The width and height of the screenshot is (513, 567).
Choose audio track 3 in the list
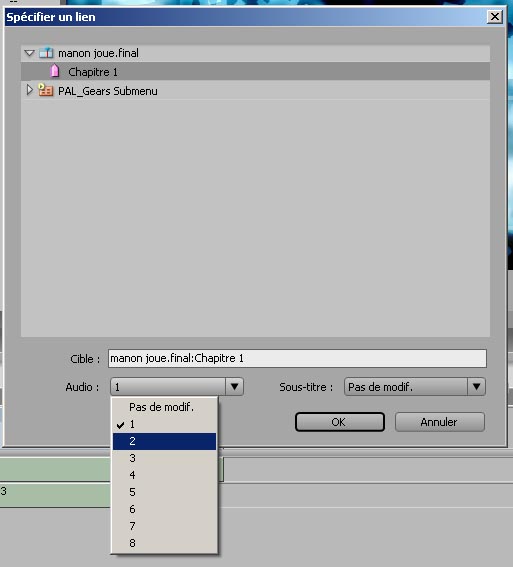click(164, 458)
